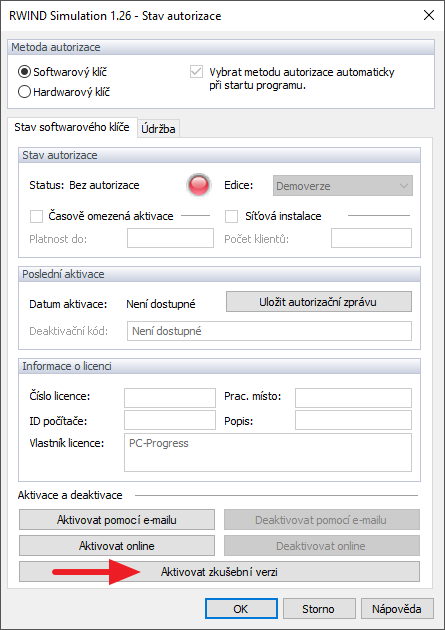The width and height of the screenshot is (445, 630).
Task: Click the Status: Bez autorizace text
Action: click(x=84, y=185)
